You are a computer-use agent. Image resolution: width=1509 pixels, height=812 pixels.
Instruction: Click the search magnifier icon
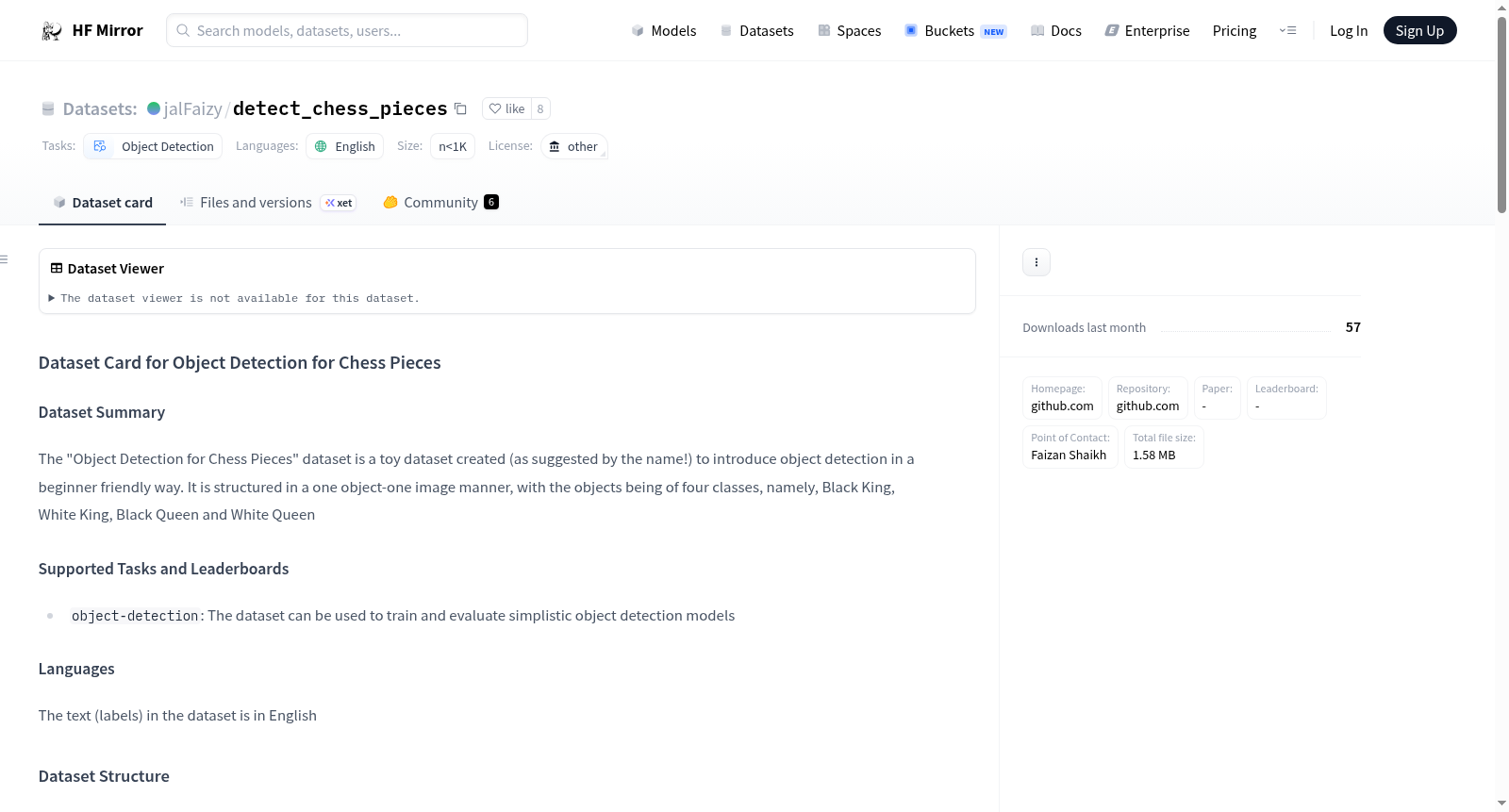(183, 30)
